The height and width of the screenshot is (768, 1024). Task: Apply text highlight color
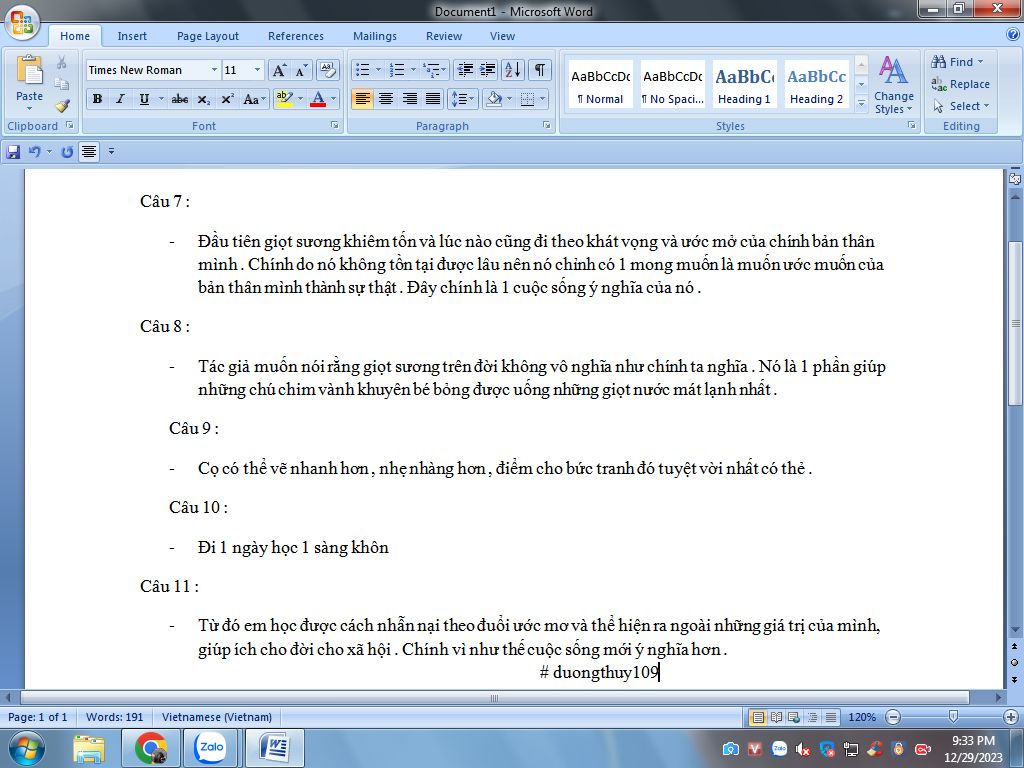pos(284,99)
